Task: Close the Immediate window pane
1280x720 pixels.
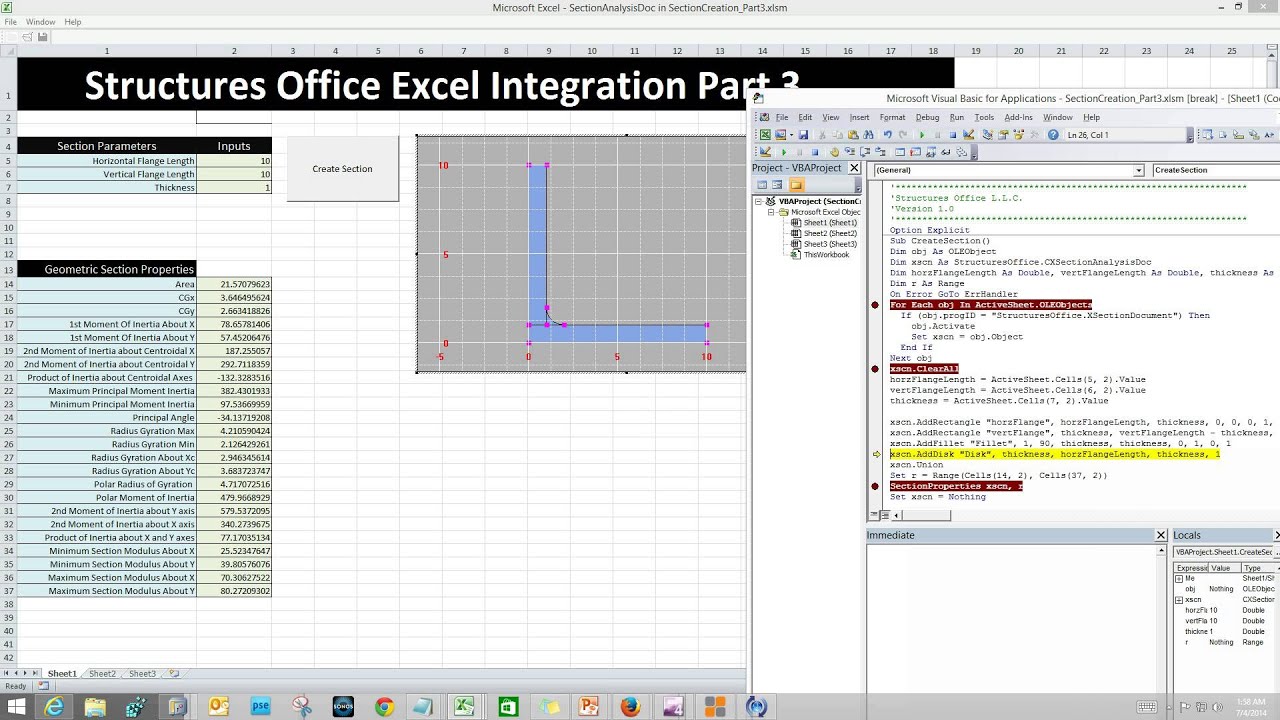Action: 1161,535
